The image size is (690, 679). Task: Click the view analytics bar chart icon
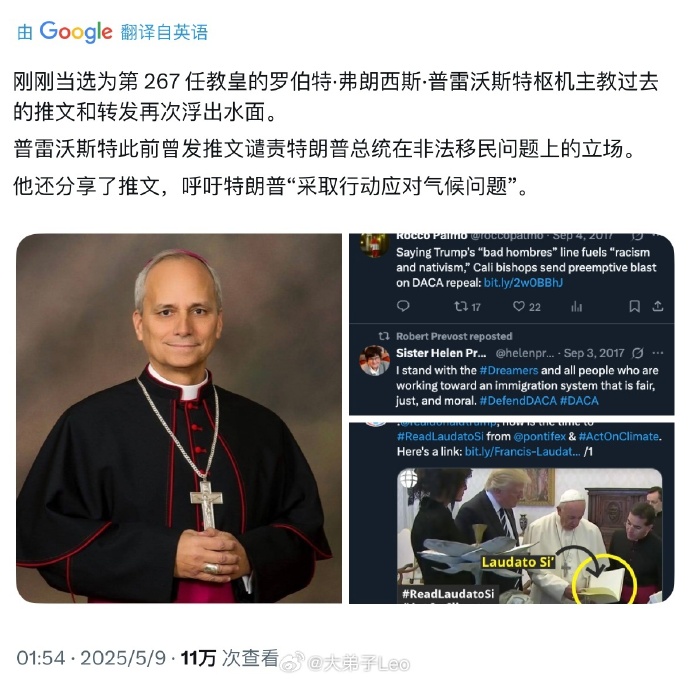(576, 306)
